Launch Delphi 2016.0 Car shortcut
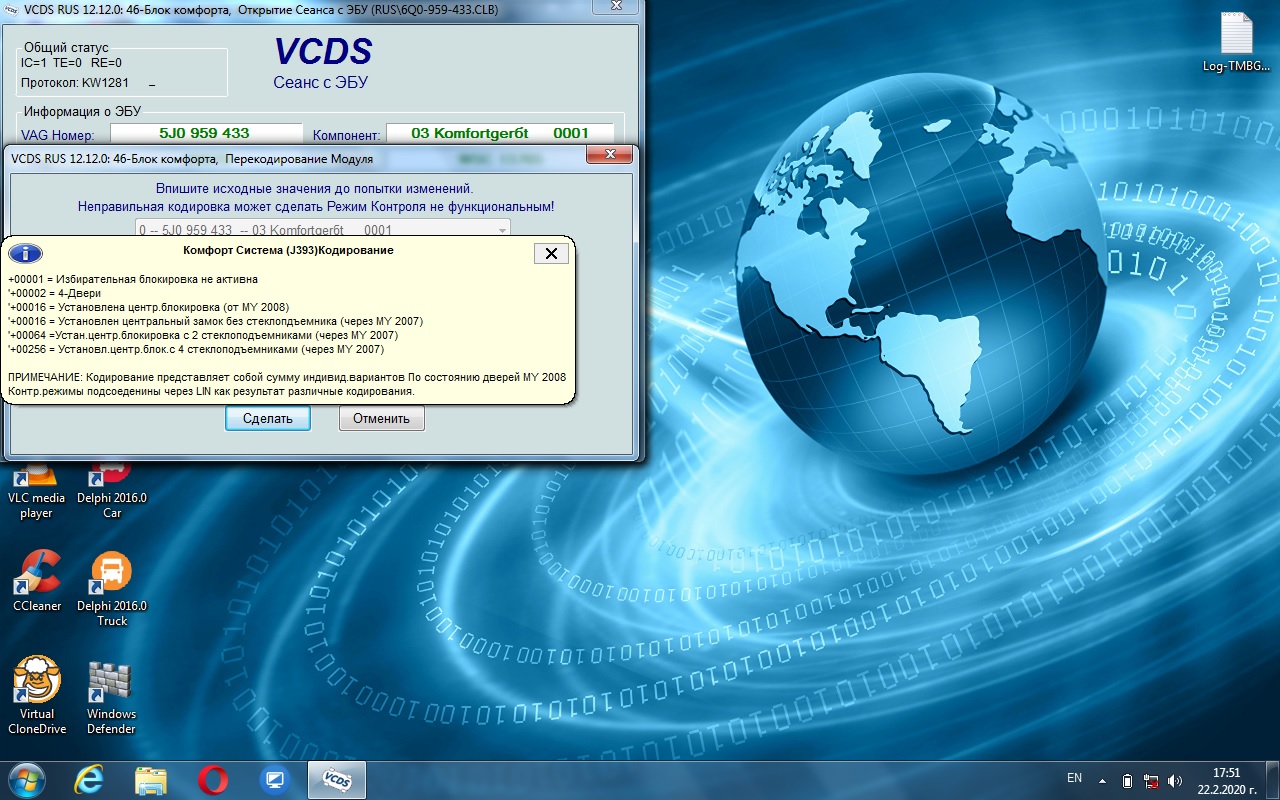 coord(112,490)
